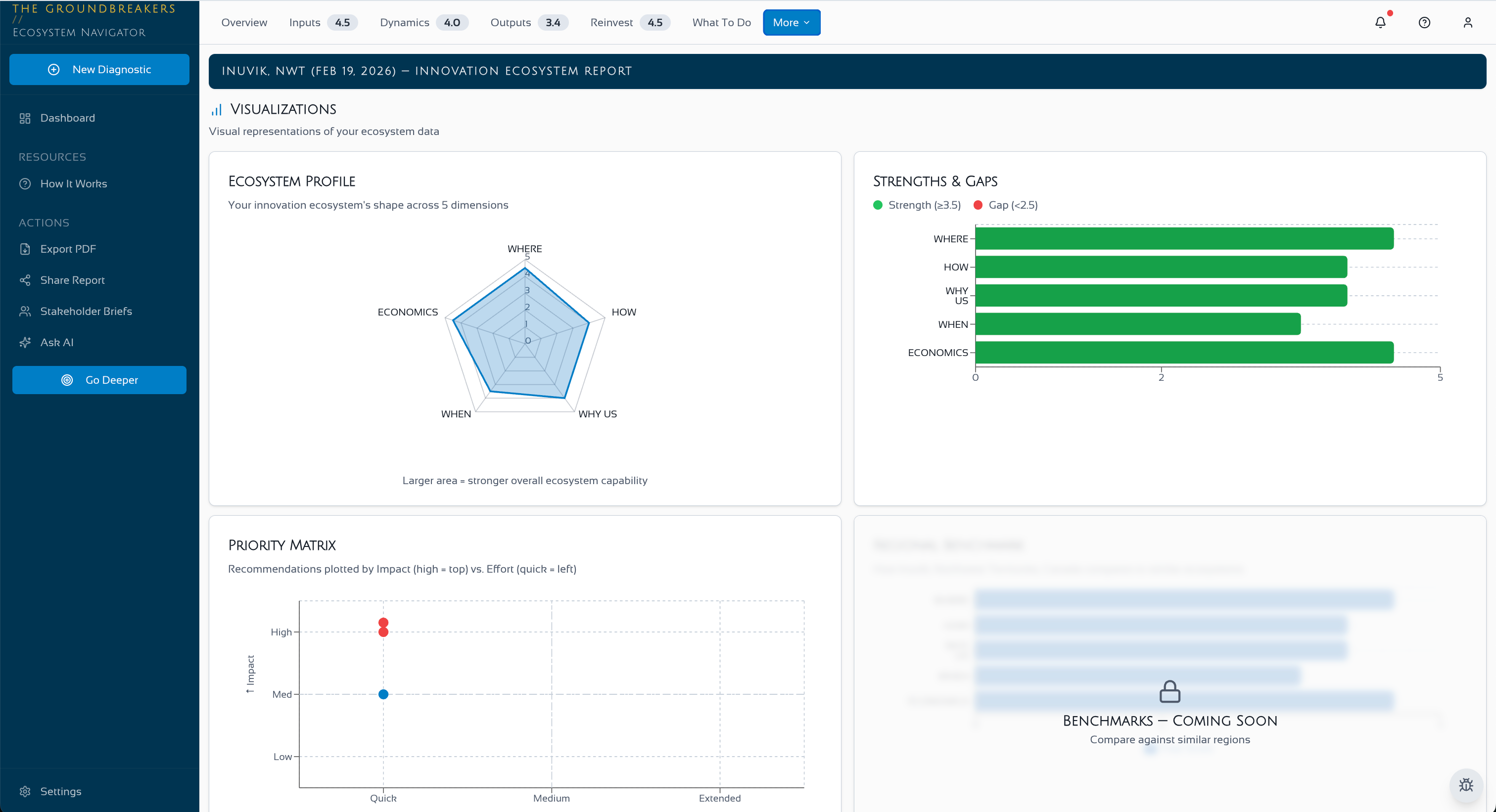Image resolution: width=1496 pixels, height=812 pixels.
Task: Select the Dynamics 4.0 tab
Action: point(423,23)
